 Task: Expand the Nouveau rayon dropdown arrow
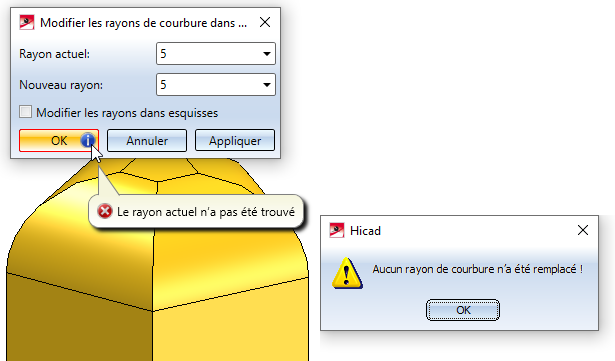coord(267,85)
